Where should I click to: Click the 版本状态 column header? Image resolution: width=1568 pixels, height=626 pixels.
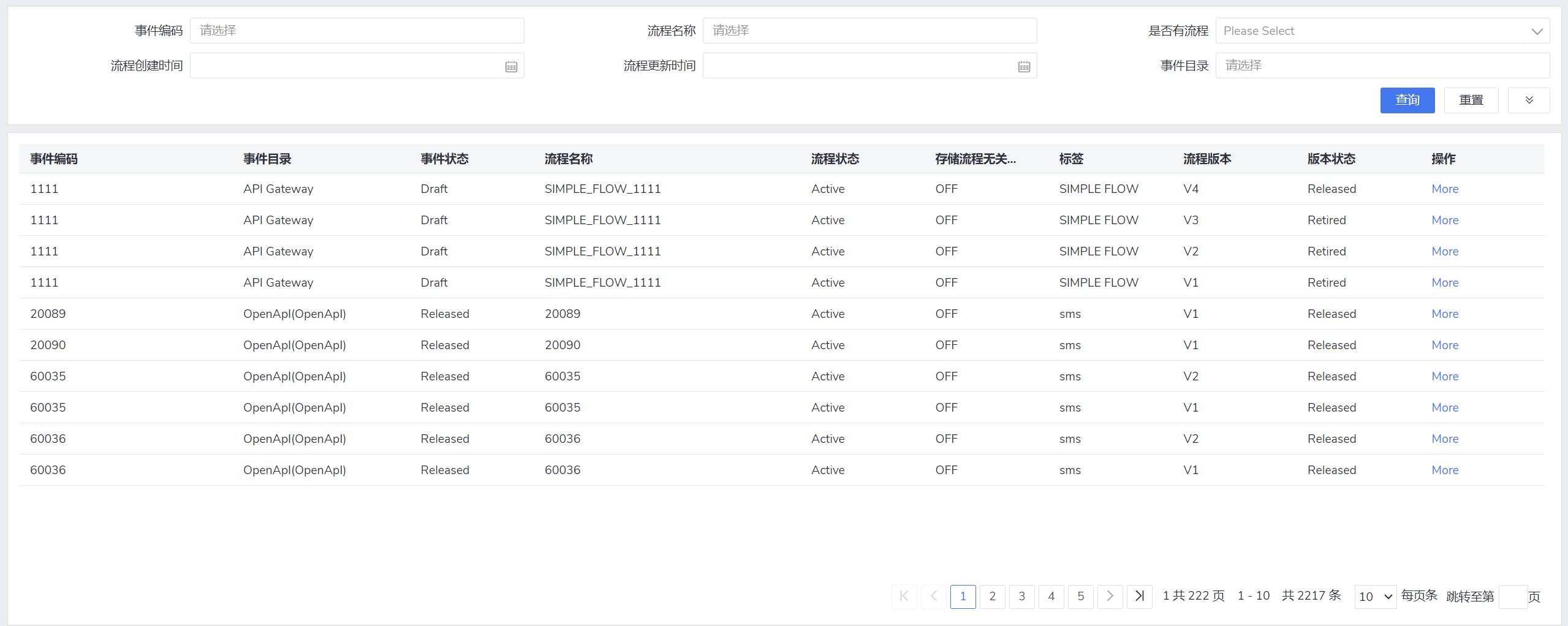click(1331, 159)
